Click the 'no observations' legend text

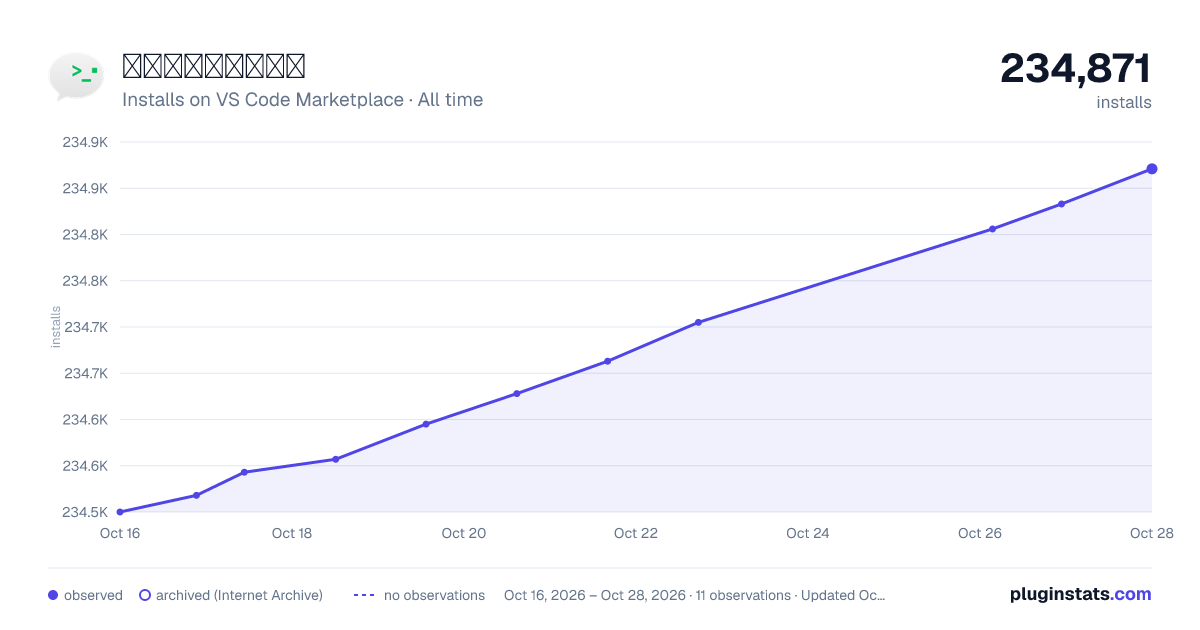click(x=434, y=595)
